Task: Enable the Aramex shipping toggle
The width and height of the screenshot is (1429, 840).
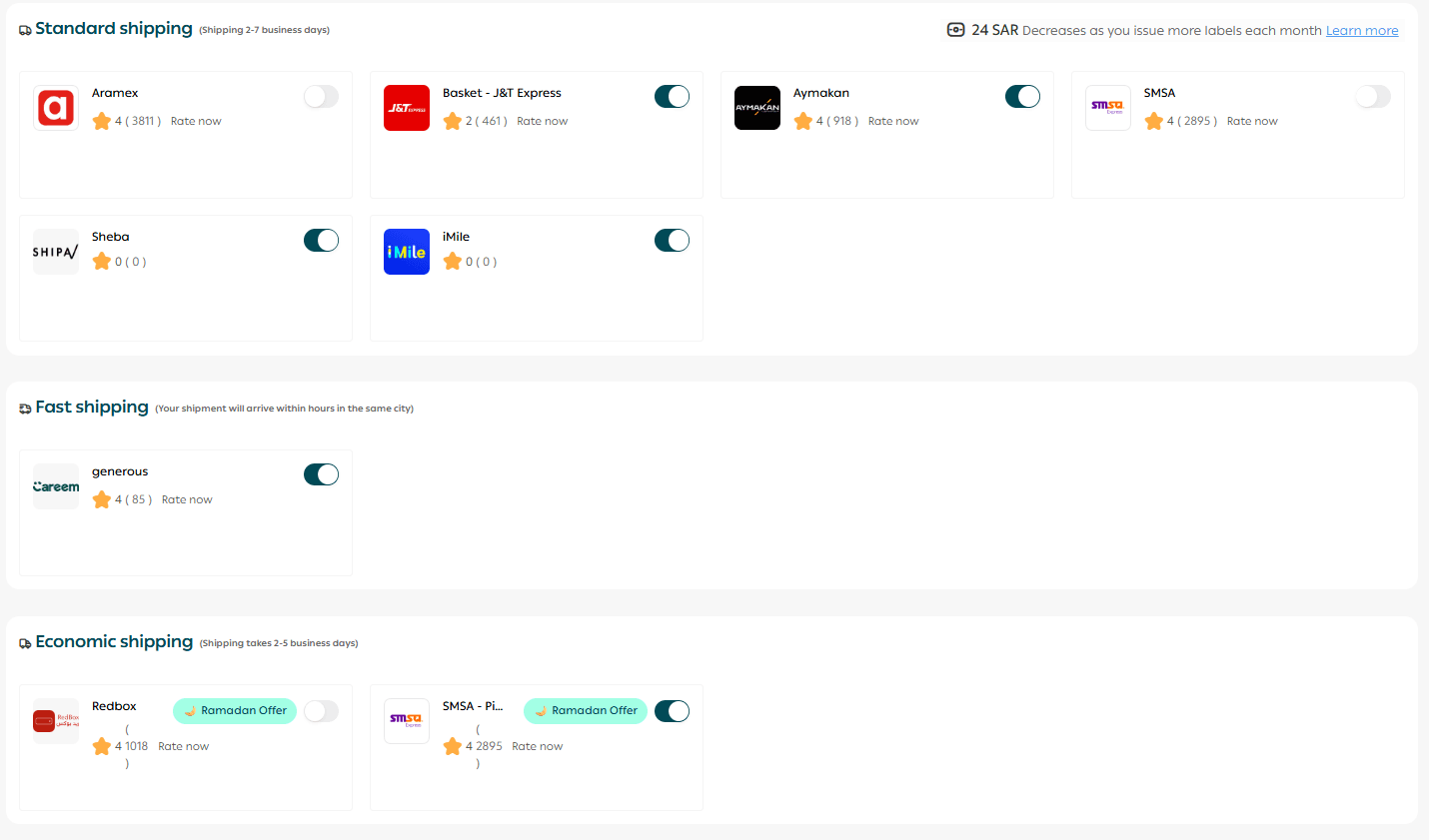Action: point(321,97)
